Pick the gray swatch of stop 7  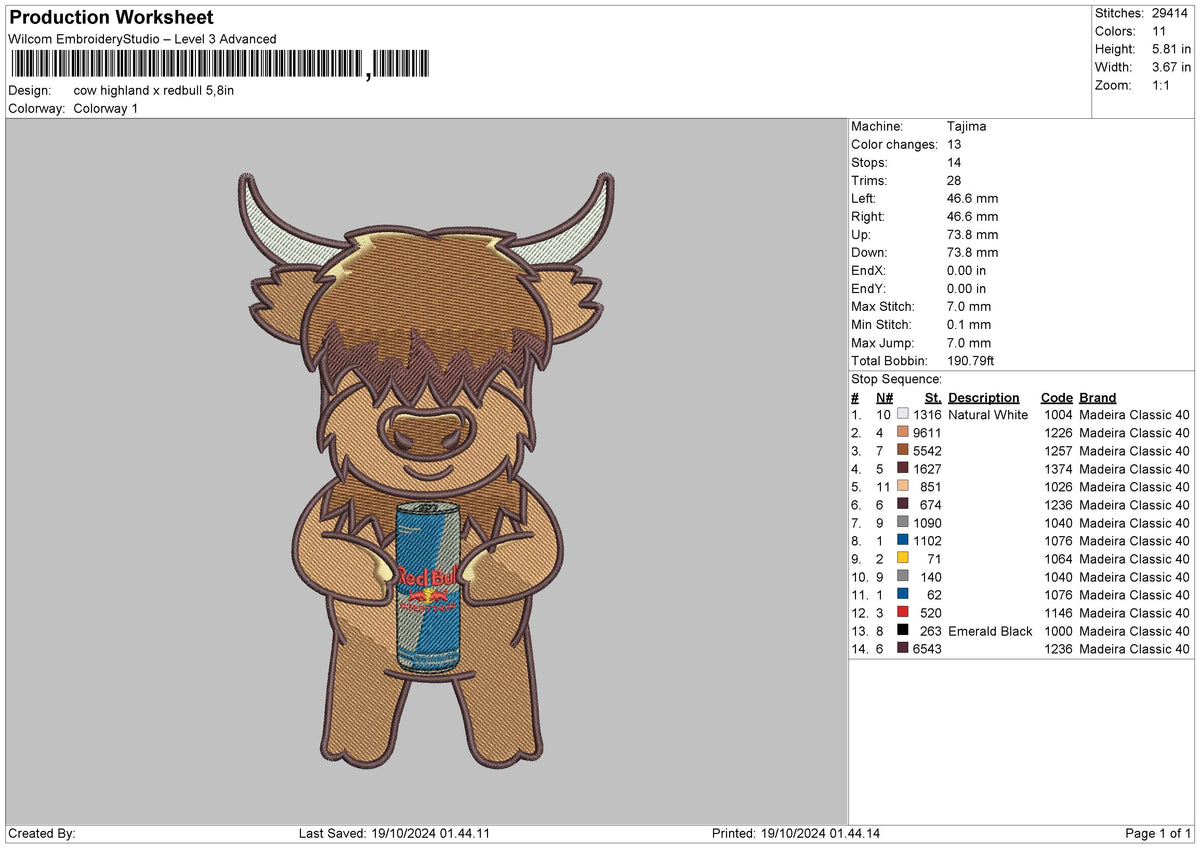903,523
